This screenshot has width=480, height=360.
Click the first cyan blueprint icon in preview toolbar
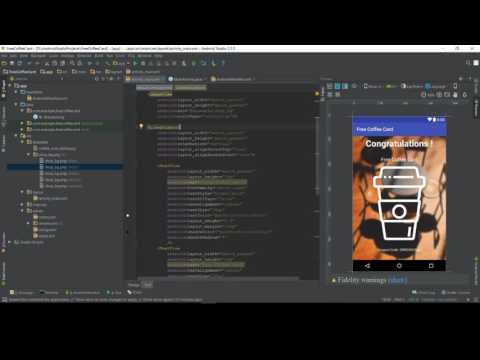[337, 86]
